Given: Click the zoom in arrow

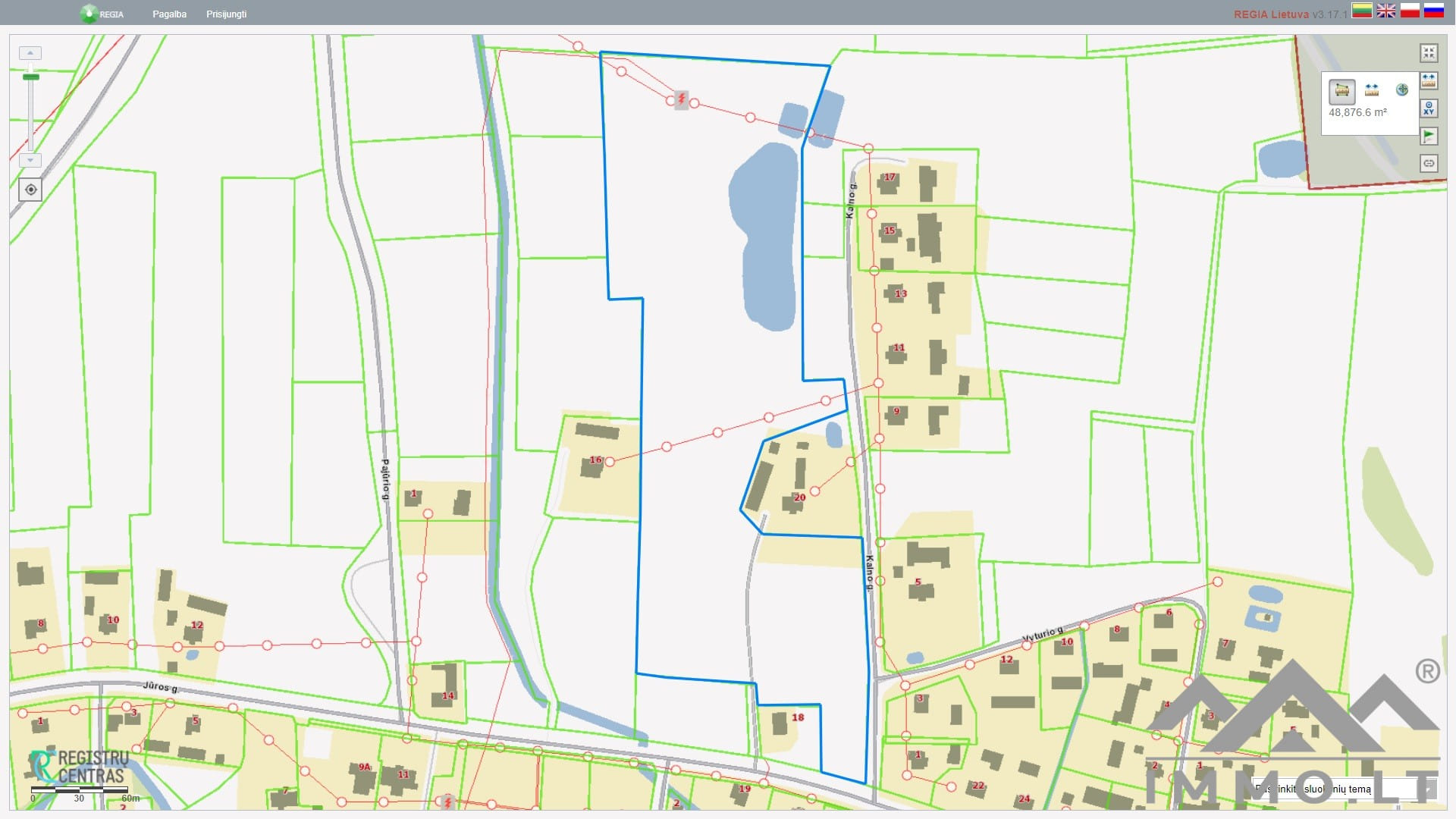Looking at the screenshot, I should point(30,53).
